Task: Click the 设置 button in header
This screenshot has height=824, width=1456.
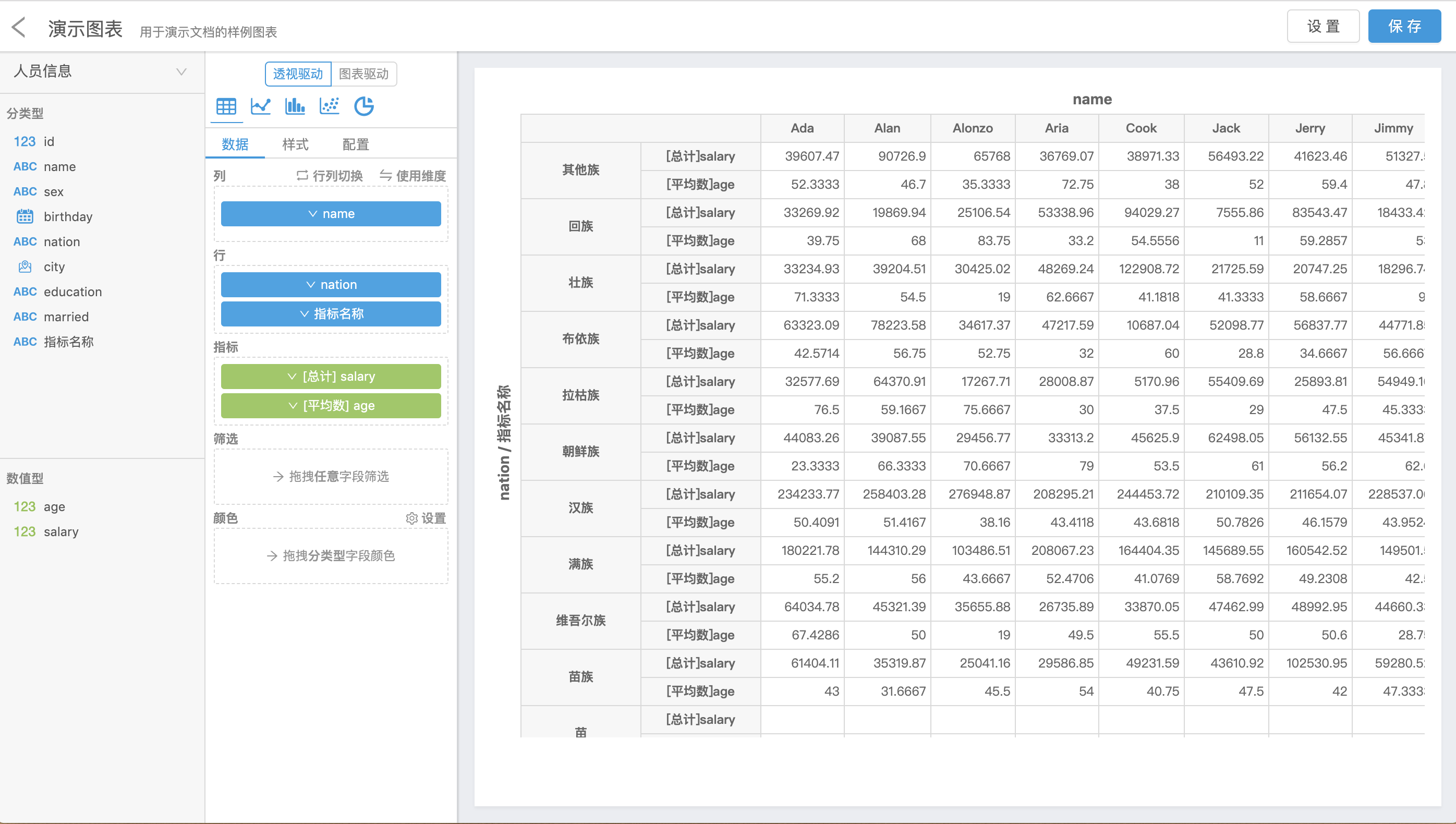Action: 1322,26
